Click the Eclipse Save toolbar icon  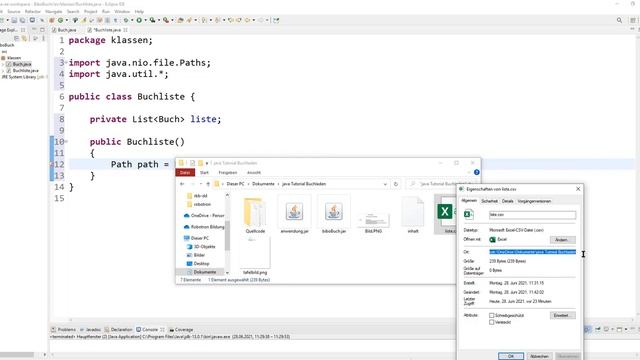coord(14,20)
